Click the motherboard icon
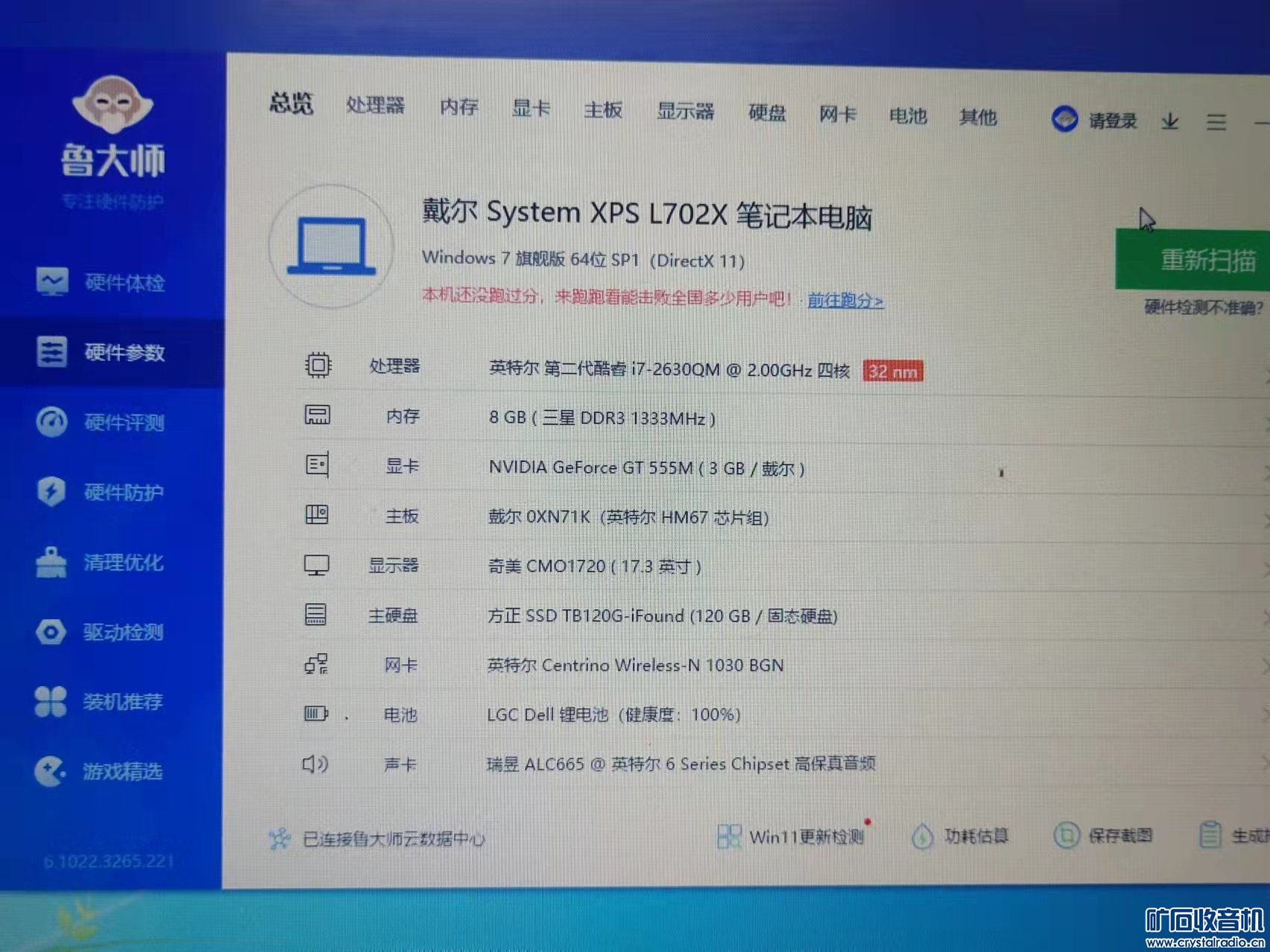This screenshot has height=952, width=1270. 316,514
